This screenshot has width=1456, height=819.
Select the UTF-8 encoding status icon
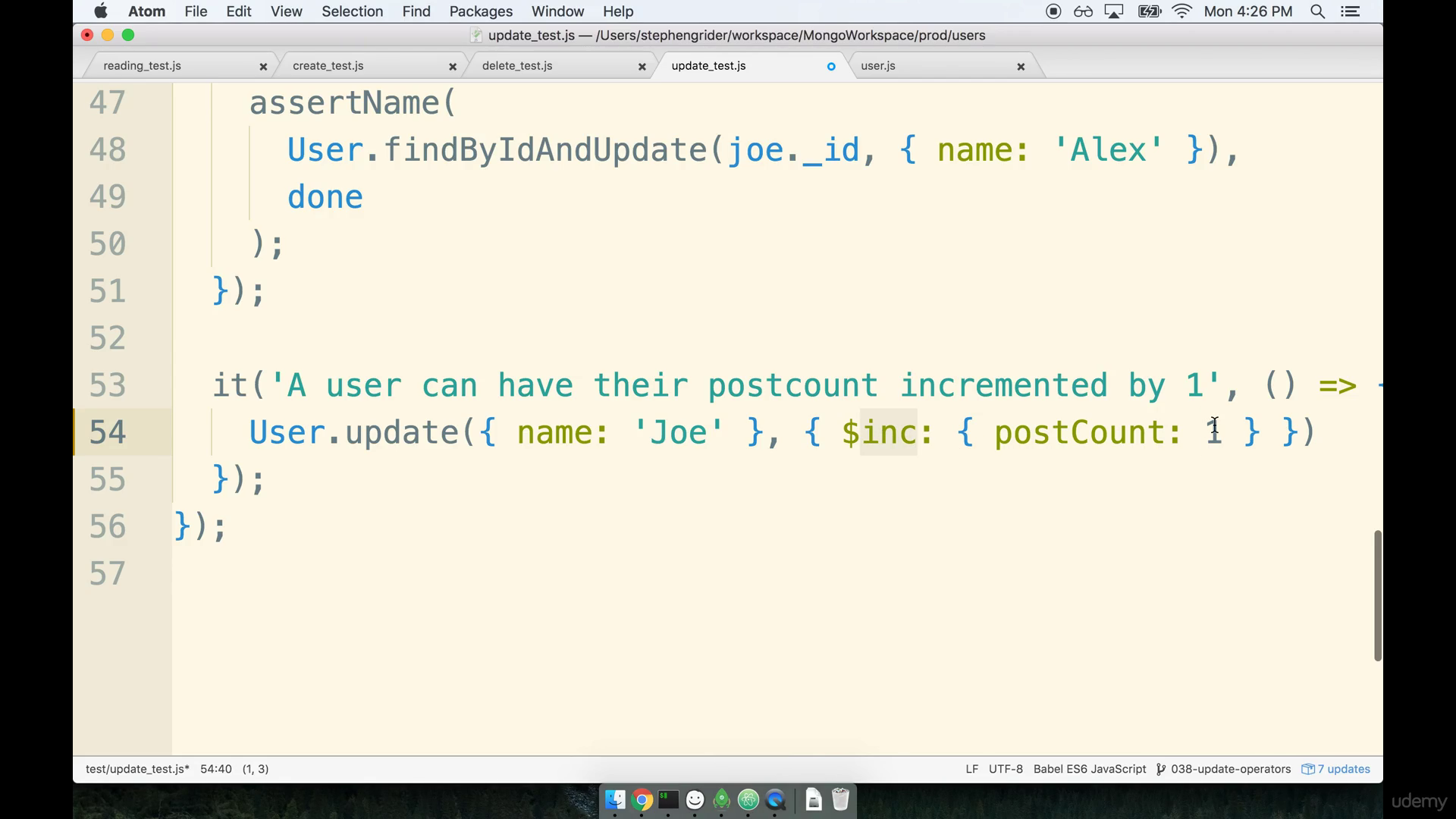coord(1005,769)
